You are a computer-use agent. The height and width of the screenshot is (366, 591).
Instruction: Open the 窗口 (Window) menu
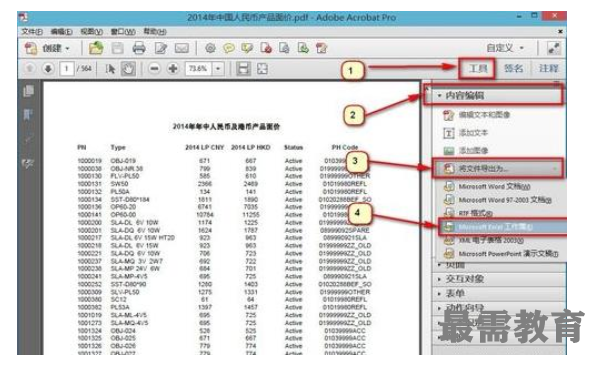point(123,32)
